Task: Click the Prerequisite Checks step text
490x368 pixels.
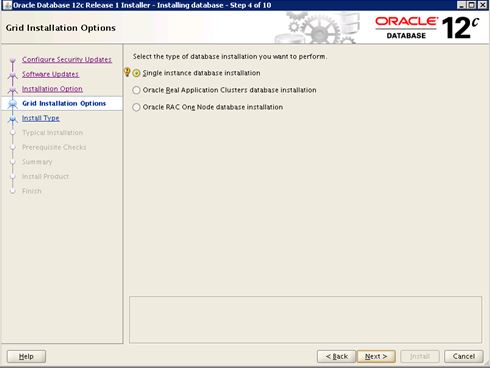Action: tap(54, 147)
